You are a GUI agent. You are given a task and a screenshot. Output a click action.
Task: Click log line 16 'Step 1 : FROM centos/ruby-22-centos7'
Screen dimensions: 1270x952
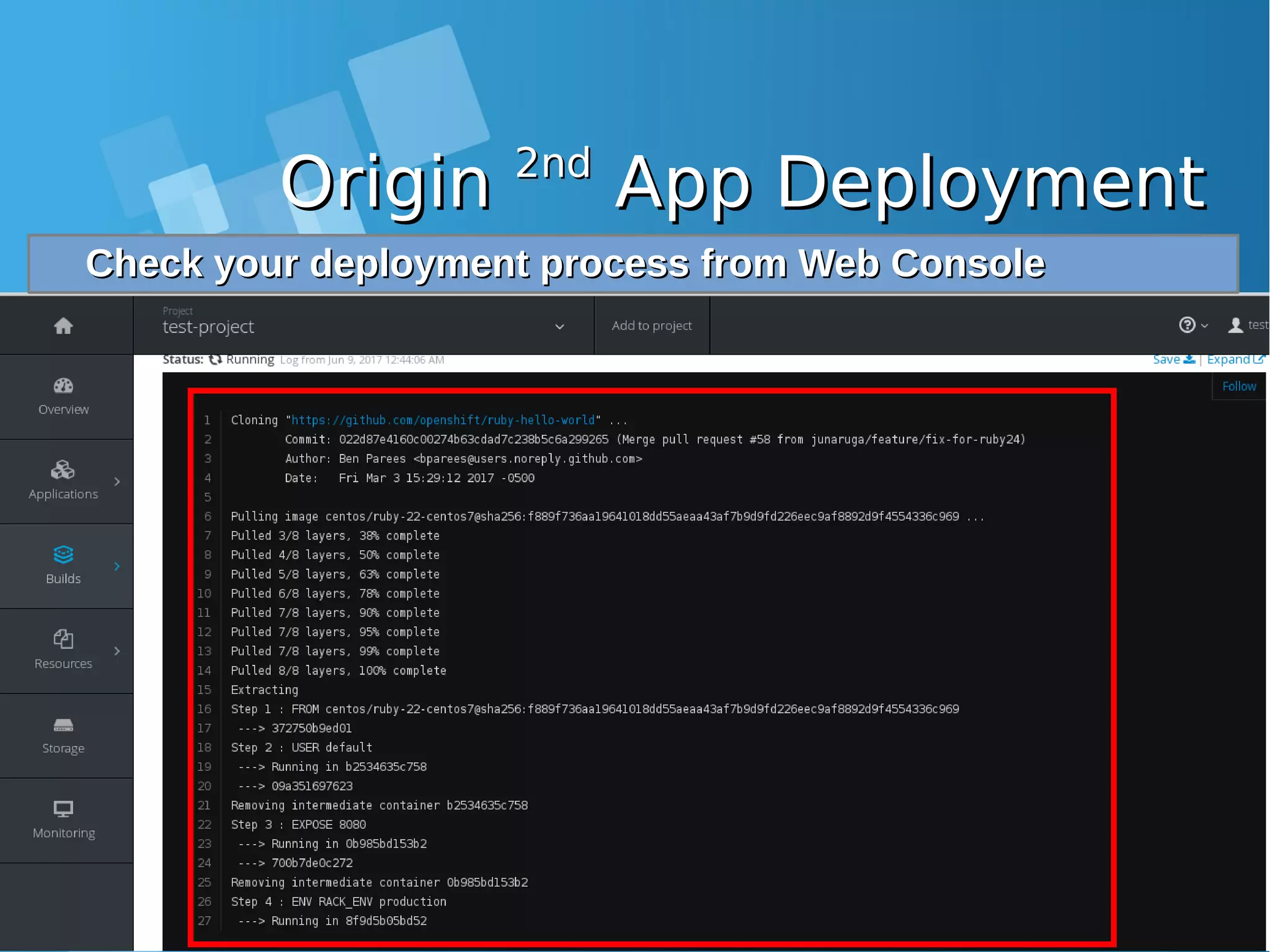pos(595,708)
